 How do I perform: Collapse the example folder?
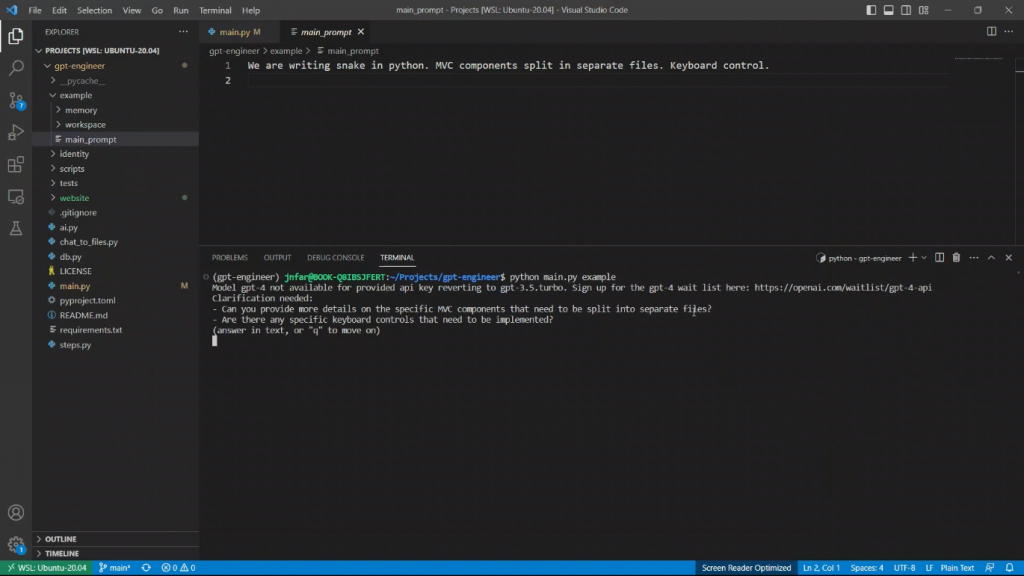tap(76, 95)
